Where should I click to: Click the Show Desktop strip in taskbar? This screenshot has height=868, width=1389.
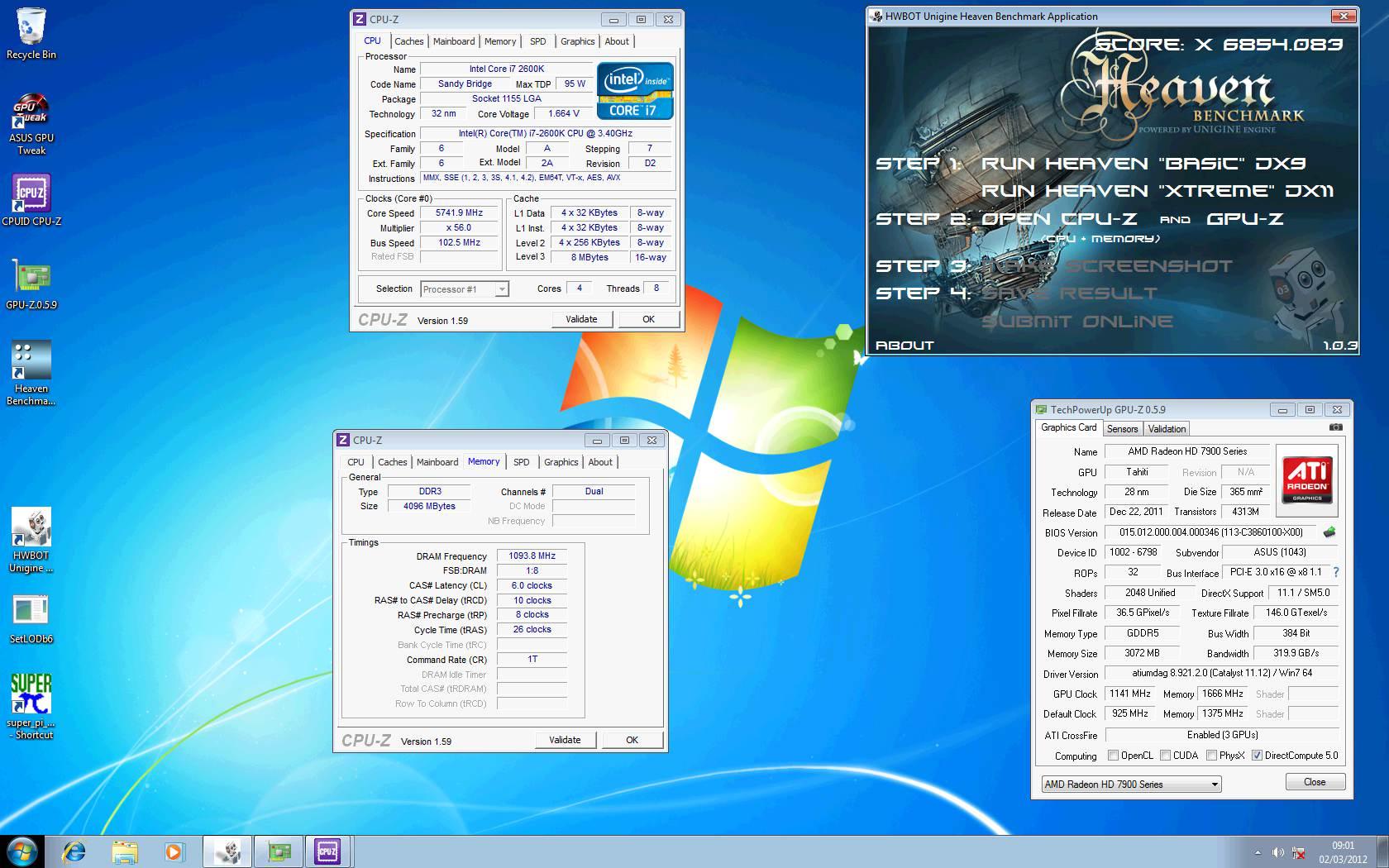point(1382,851)
